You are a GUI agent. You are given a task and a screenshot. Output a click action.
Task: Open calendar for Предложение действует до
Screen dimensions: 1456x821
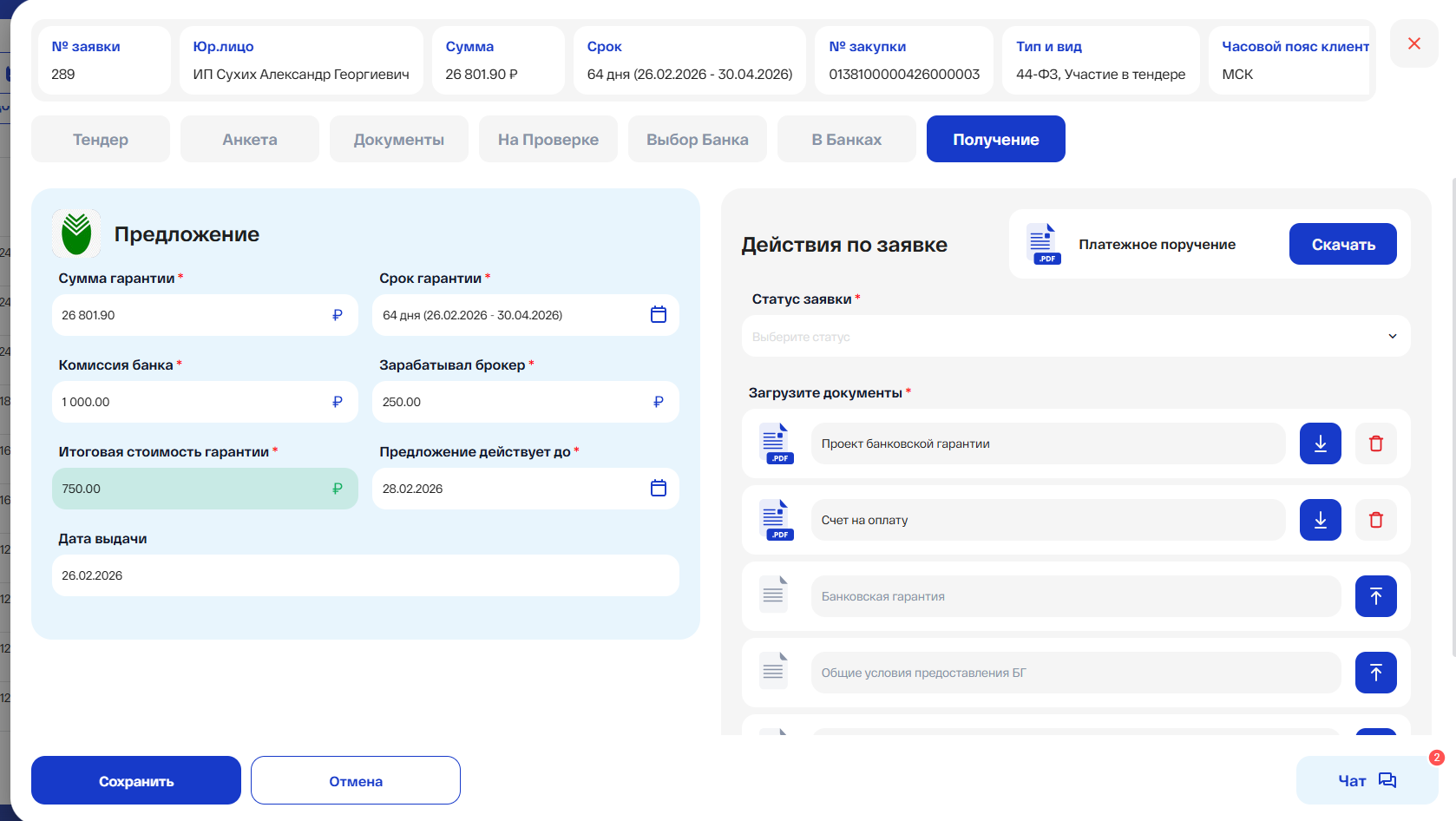click(x=659, y=489)
